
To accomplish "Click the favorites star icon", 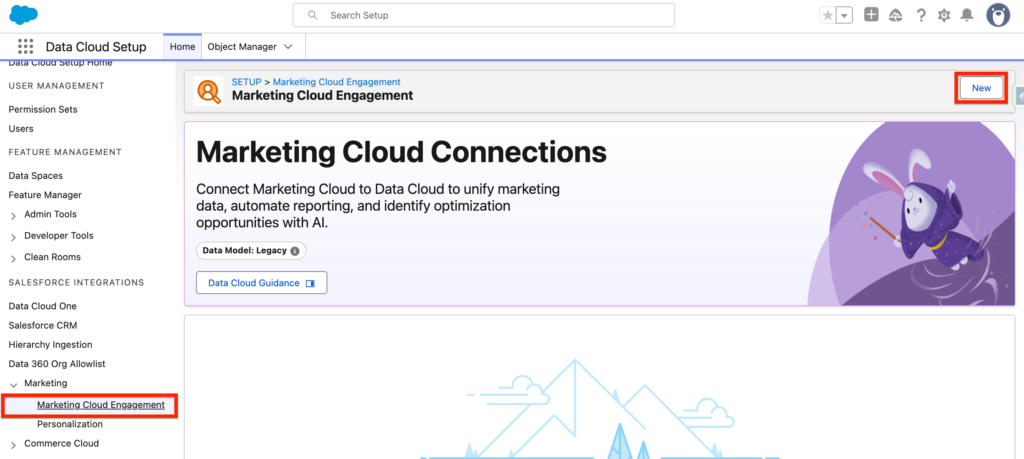I will point(827,15).
